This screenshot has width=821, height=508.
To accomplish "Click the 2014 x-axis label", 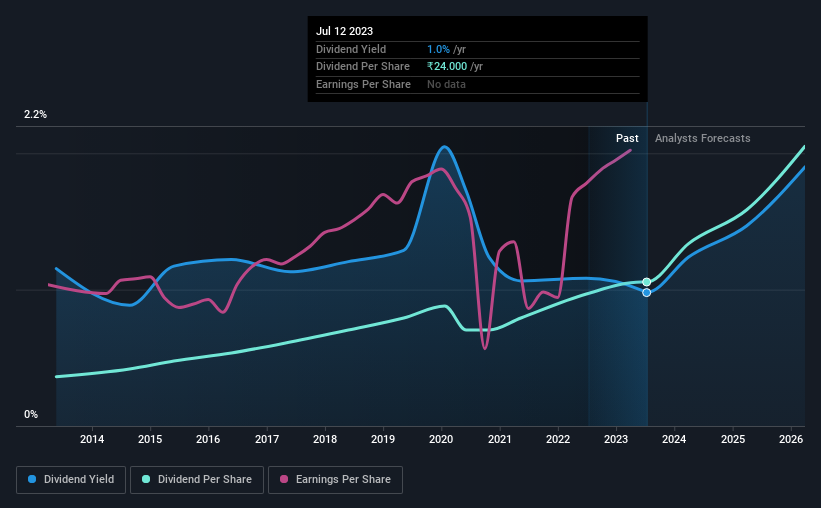I will click(92, 439).
